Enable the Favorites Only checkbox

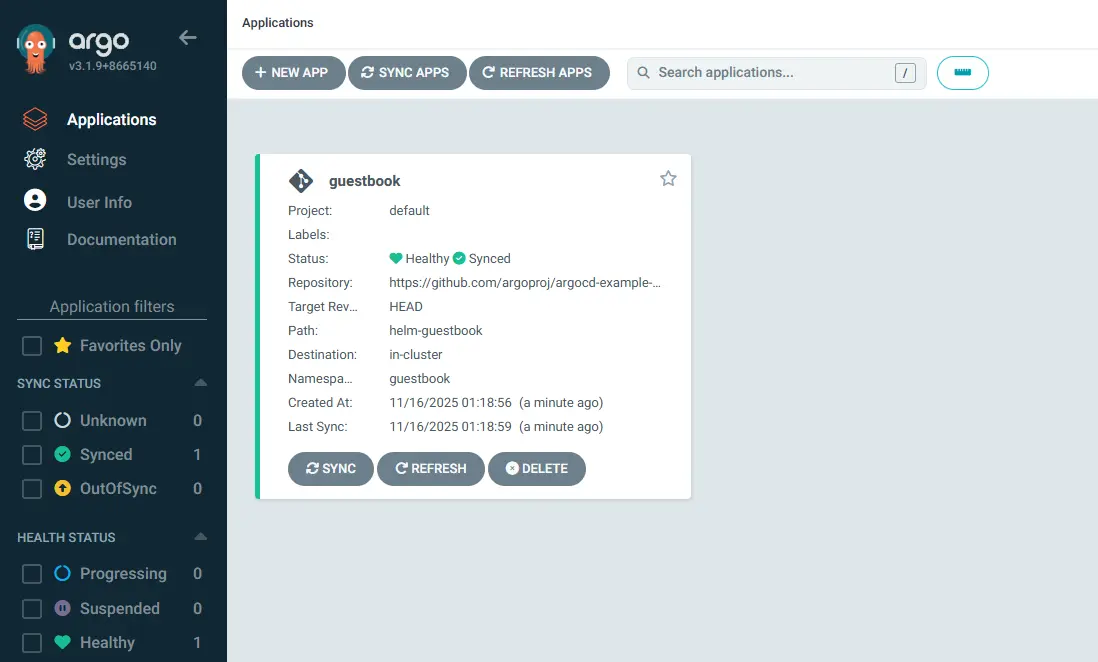click(32, 346)
